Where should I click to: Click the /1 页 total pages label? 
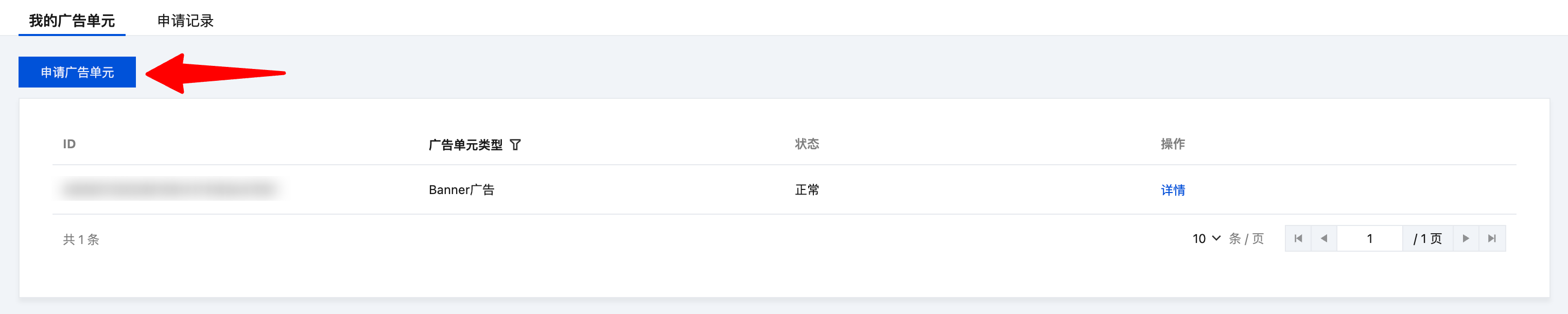point(1427,238)
